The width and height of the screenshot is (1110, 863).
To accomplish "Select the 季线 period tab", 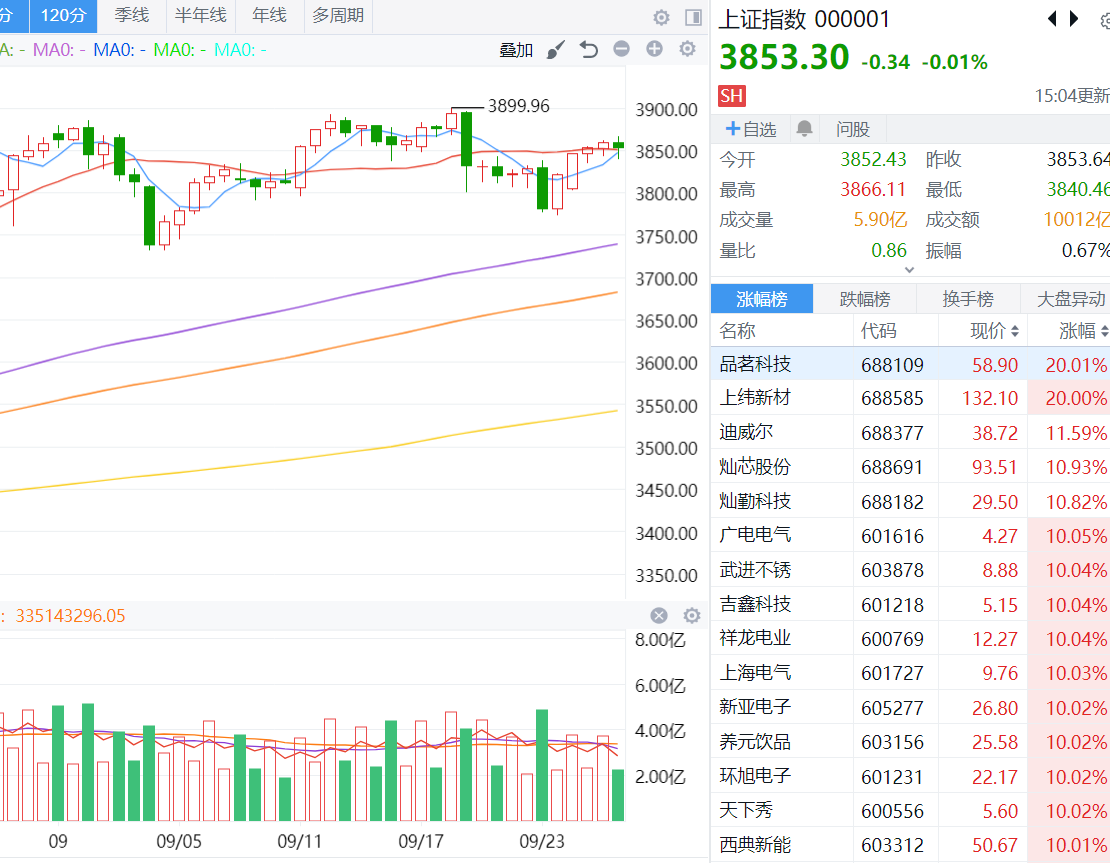I will tap(131, 16).
